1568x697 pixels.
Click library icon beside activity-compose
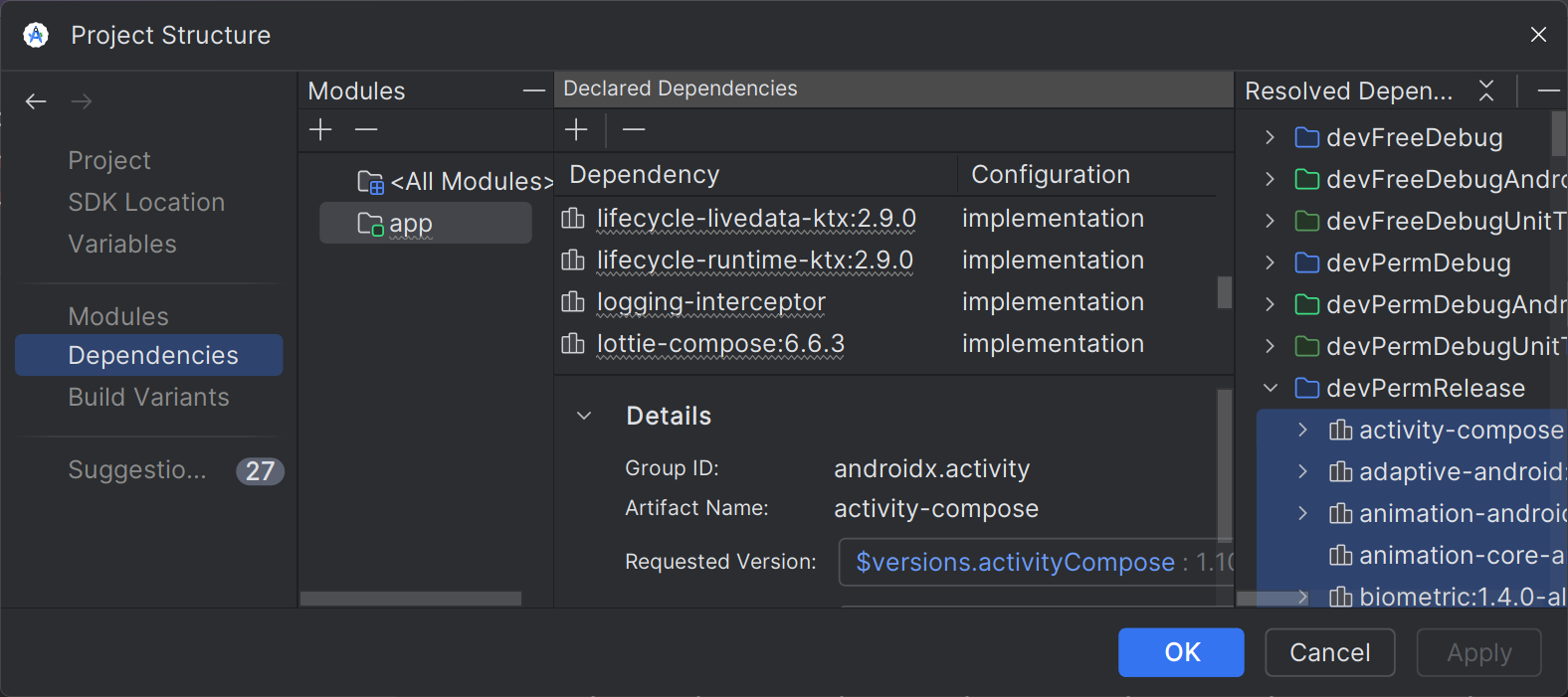(1341, 430)
